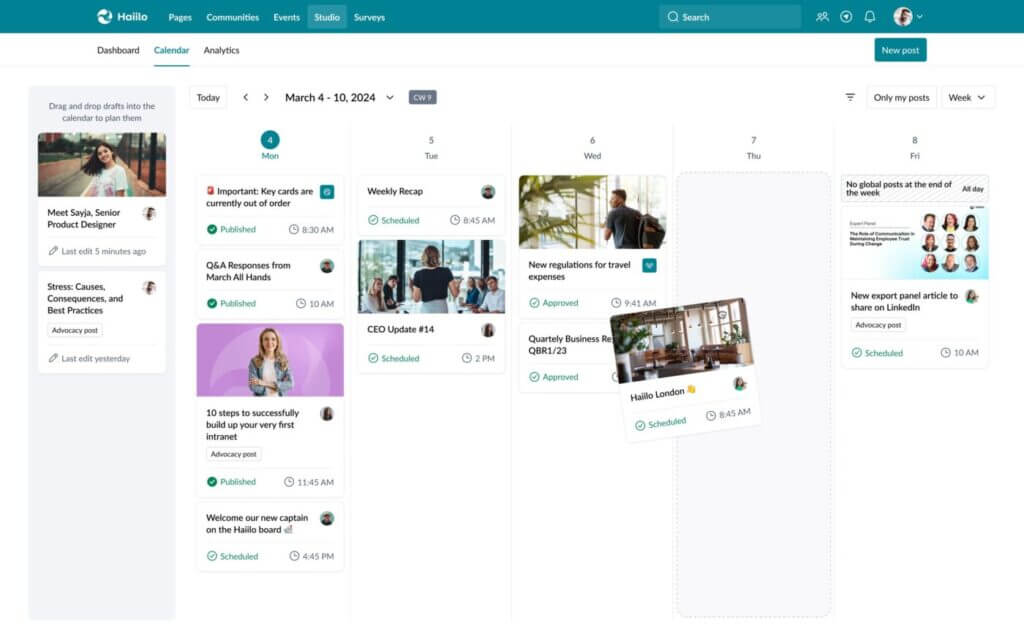1024x640 pixels.
Task: Create a New post
Action: [x=899, y=48]
